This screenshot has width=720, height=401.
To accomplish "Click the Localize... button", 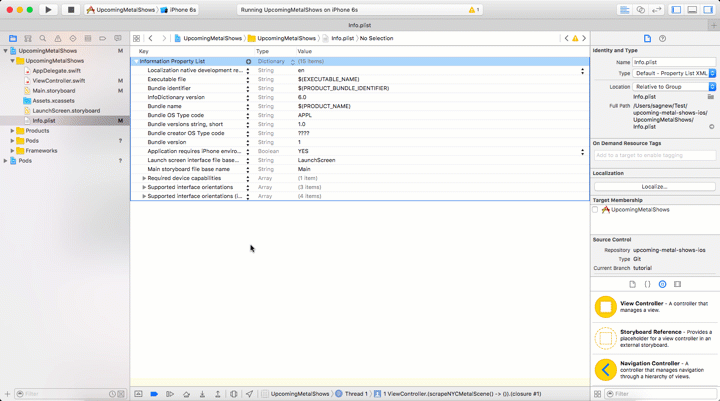I will tap(655, 186).
